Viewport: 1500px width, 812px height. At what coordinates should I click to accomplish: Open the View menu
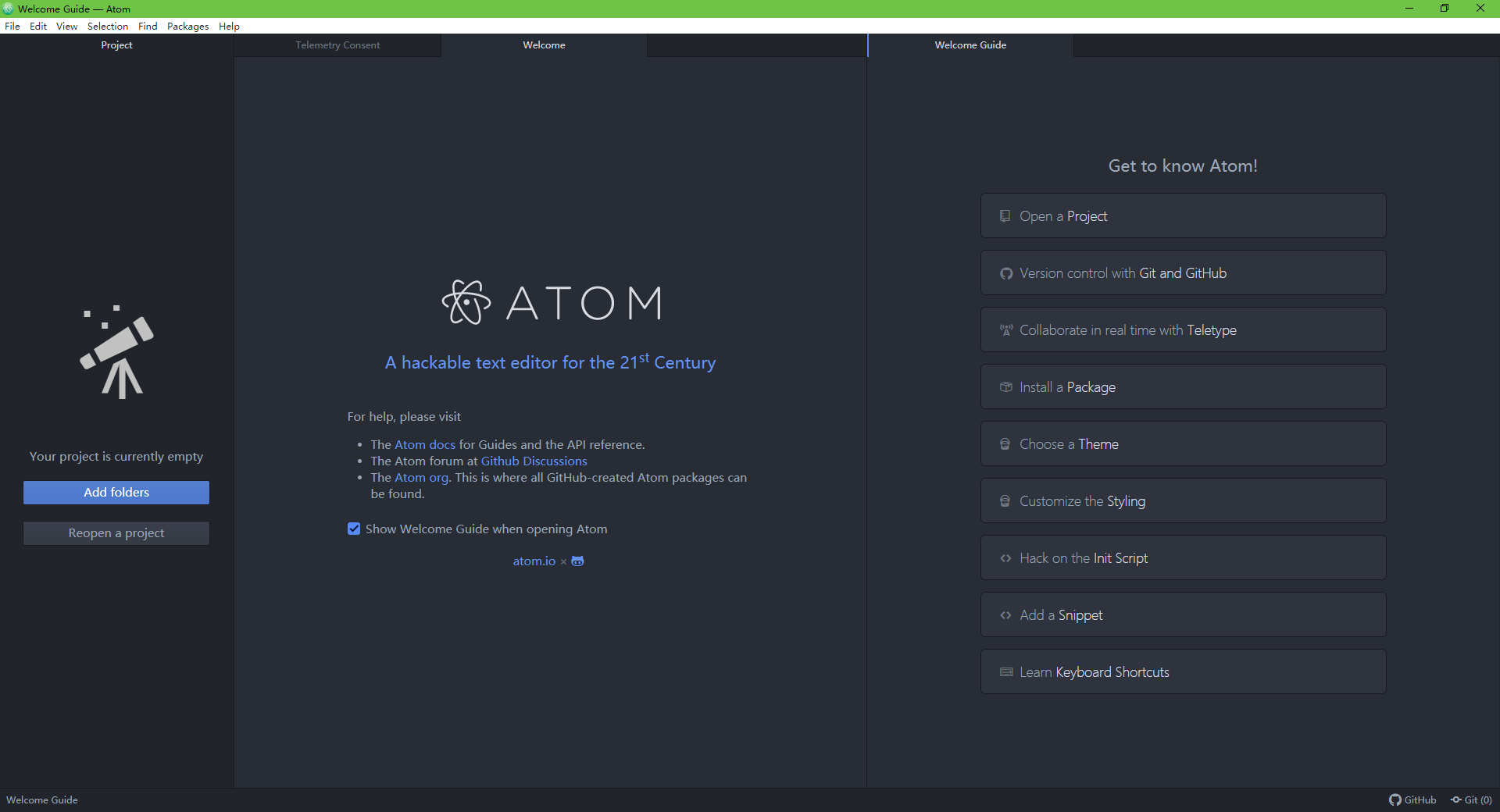pyautogui.click(x=66, y=27)
